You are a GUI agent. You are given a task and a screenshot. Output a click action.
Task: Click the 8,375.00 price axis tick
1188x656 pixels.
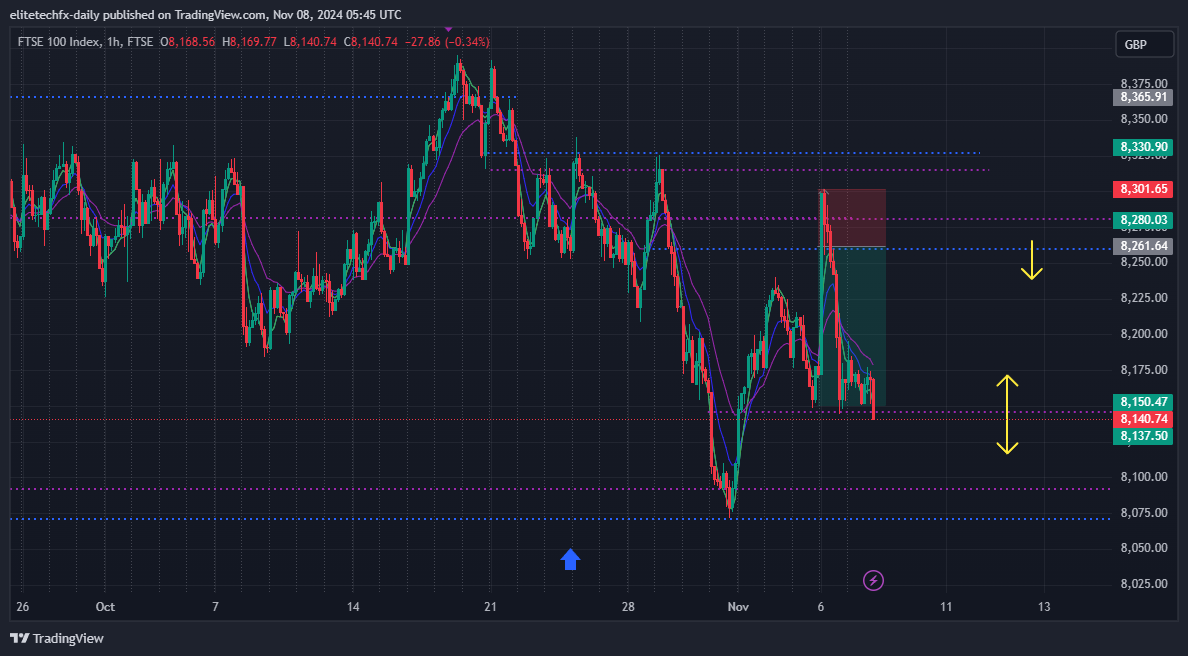[x=1144, y=84]
